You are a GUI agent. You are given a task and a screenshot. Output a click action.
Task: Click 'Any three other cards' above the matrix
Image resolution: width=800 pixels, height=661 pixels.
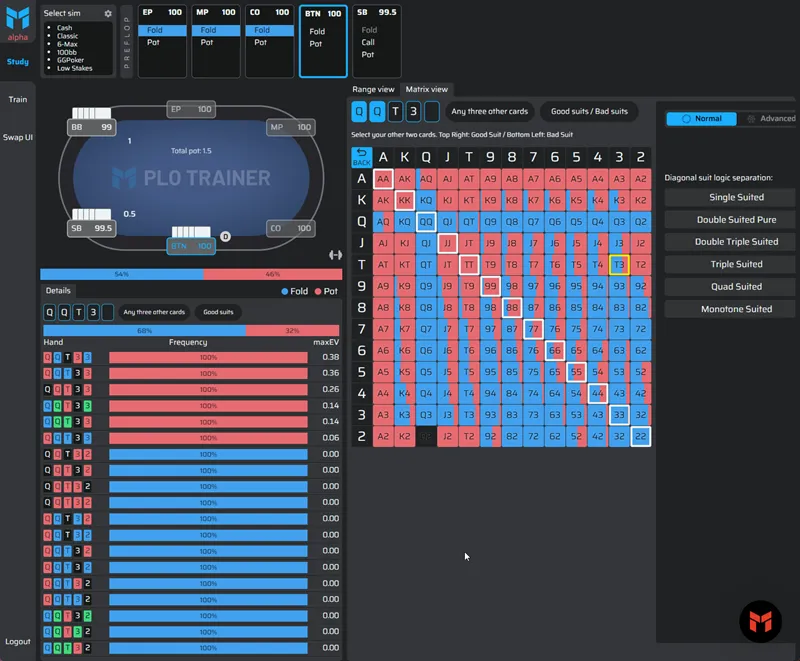click(490, 111)
